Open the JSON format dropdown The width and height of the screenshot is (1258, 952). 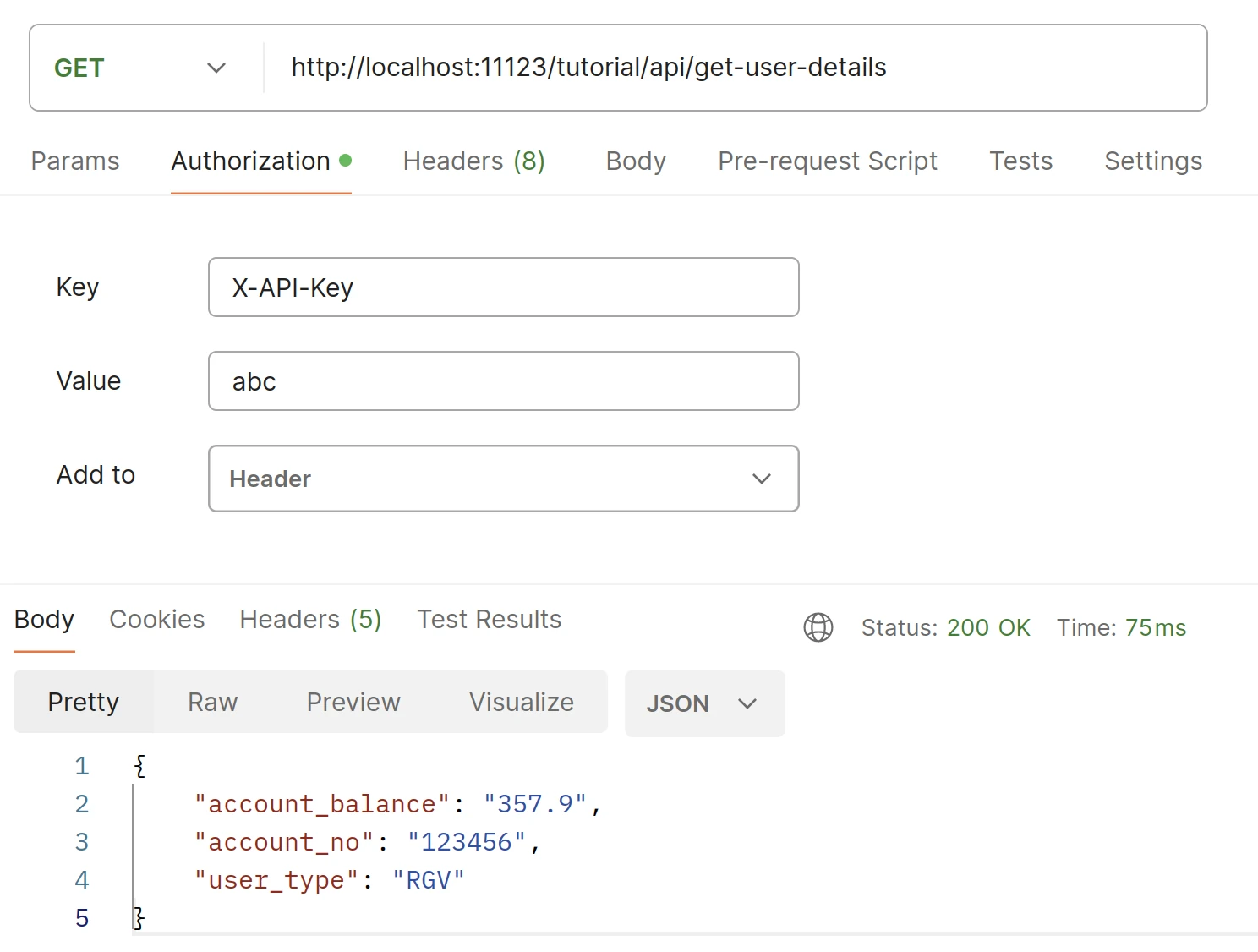[x=703, y=703]
